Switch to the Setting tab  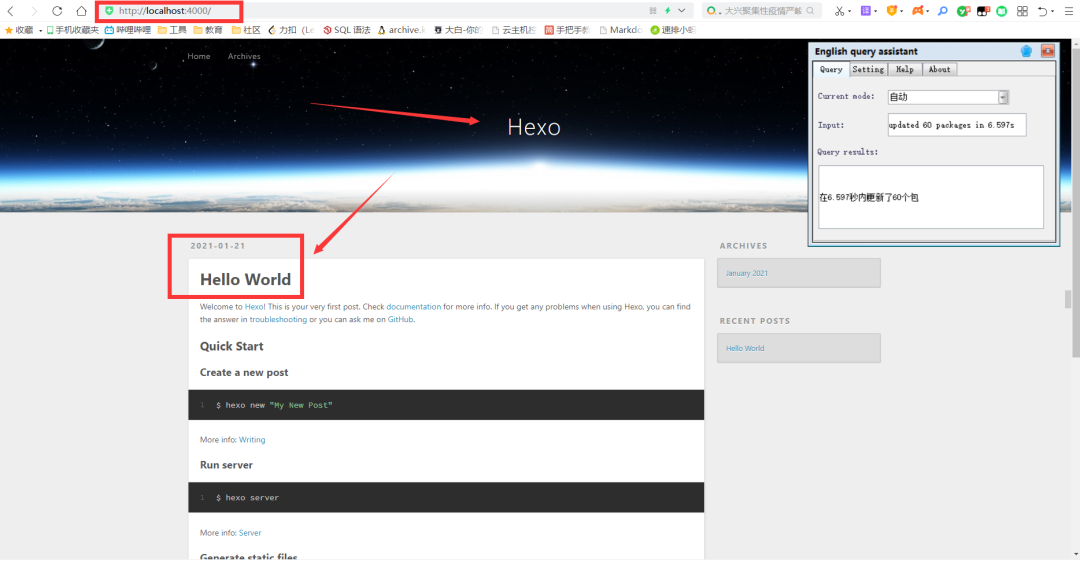(x=868, y=70)
